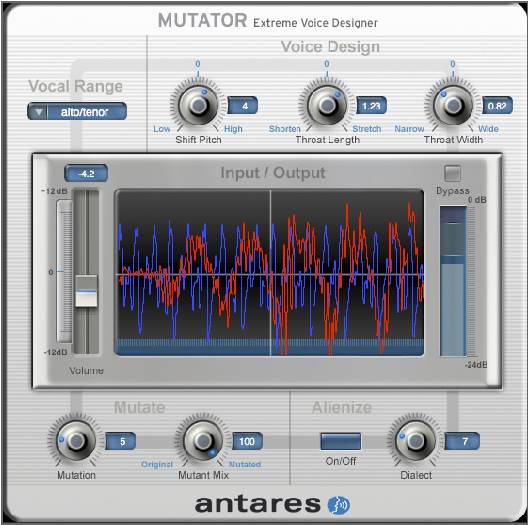The height and width of the screenshot is (525, 528).
Task: Toggle the Bypass checkbox
Action: click(452, 173)
